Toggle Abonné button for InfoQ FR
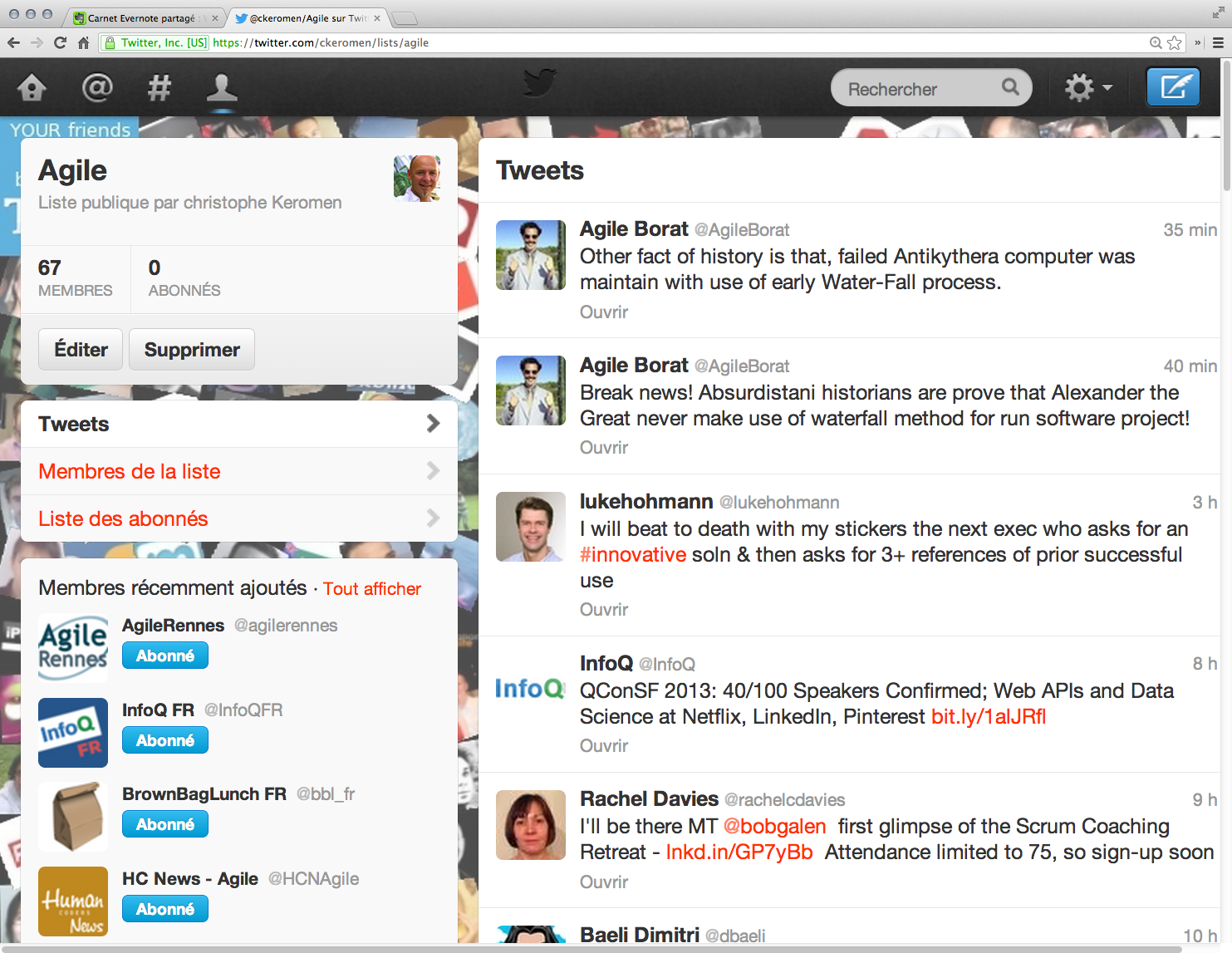1232x953 pixels. pos(164,740)
